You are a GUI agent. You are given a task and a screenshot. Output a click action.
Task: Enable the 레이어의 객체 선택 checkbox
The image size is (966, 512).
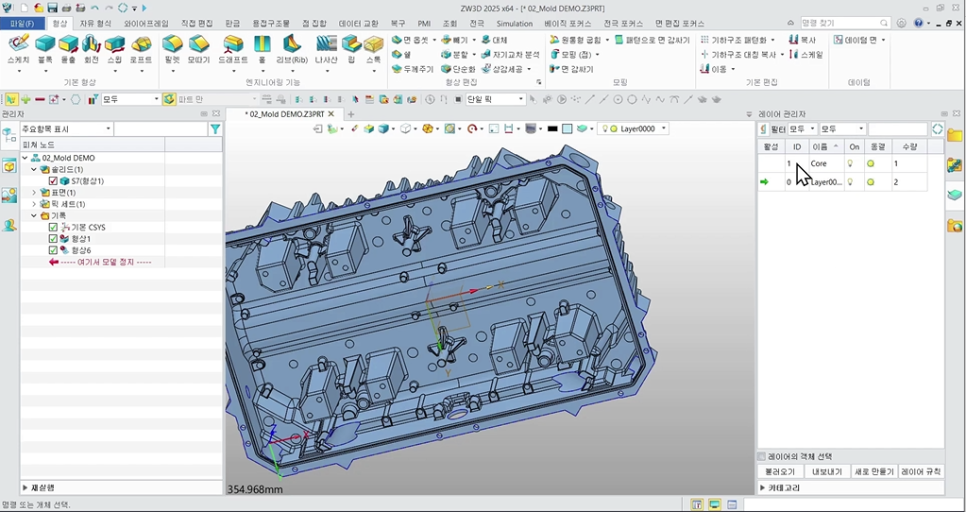[x=761, y=457]
